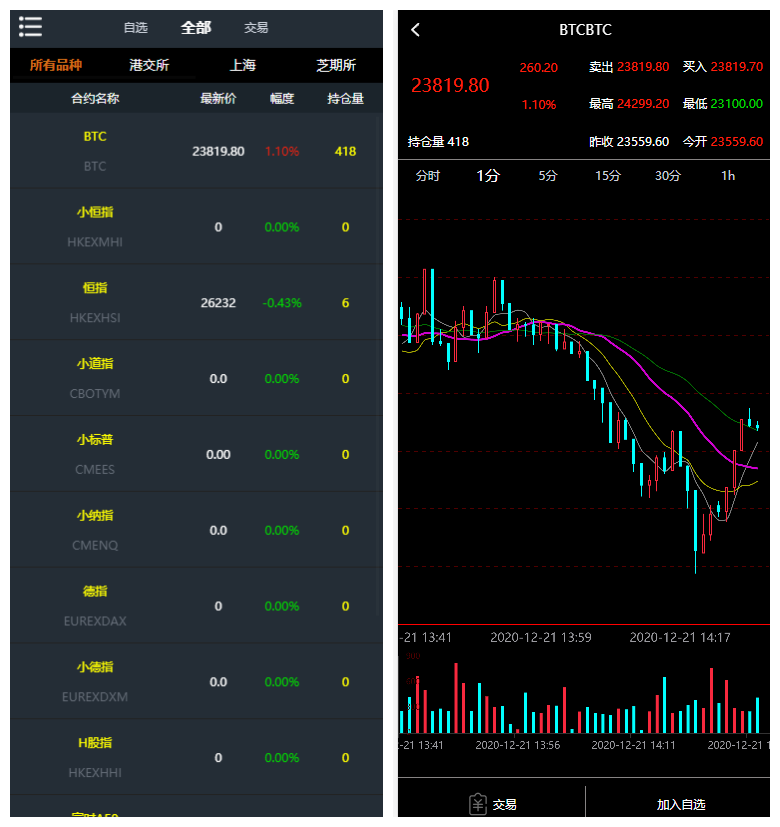780x827 pixels.
Task: Click the 418 open interest in list
Action: 345,151
